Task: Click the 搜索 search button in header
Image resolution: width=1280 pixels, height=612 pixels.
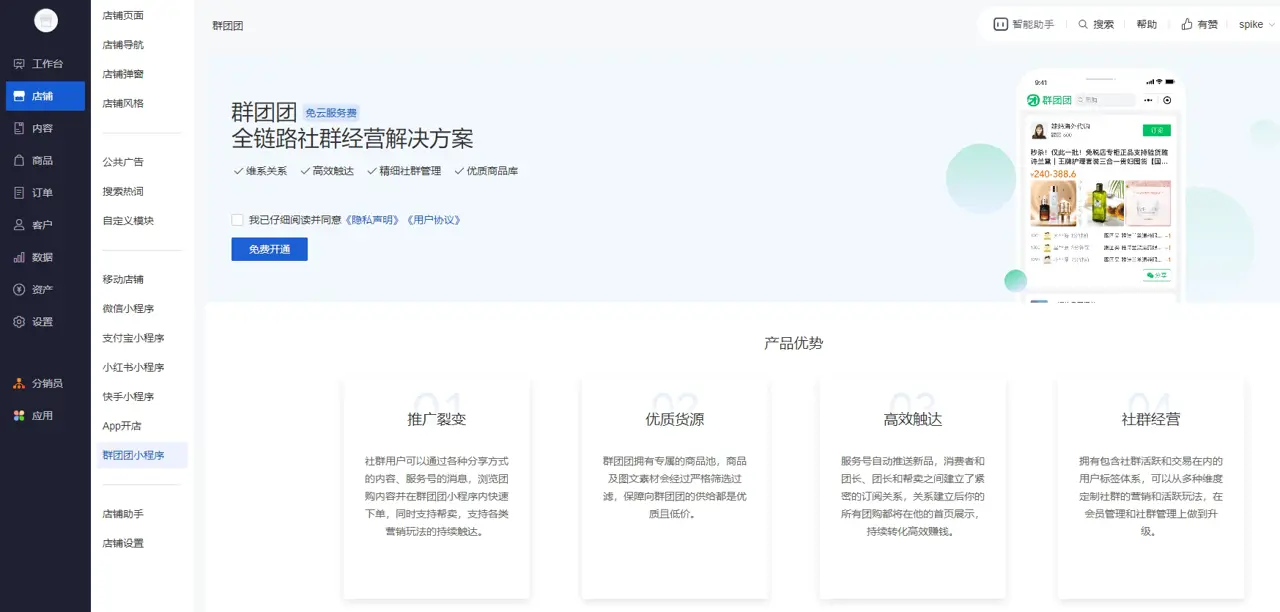Action: click(1096, 24)
